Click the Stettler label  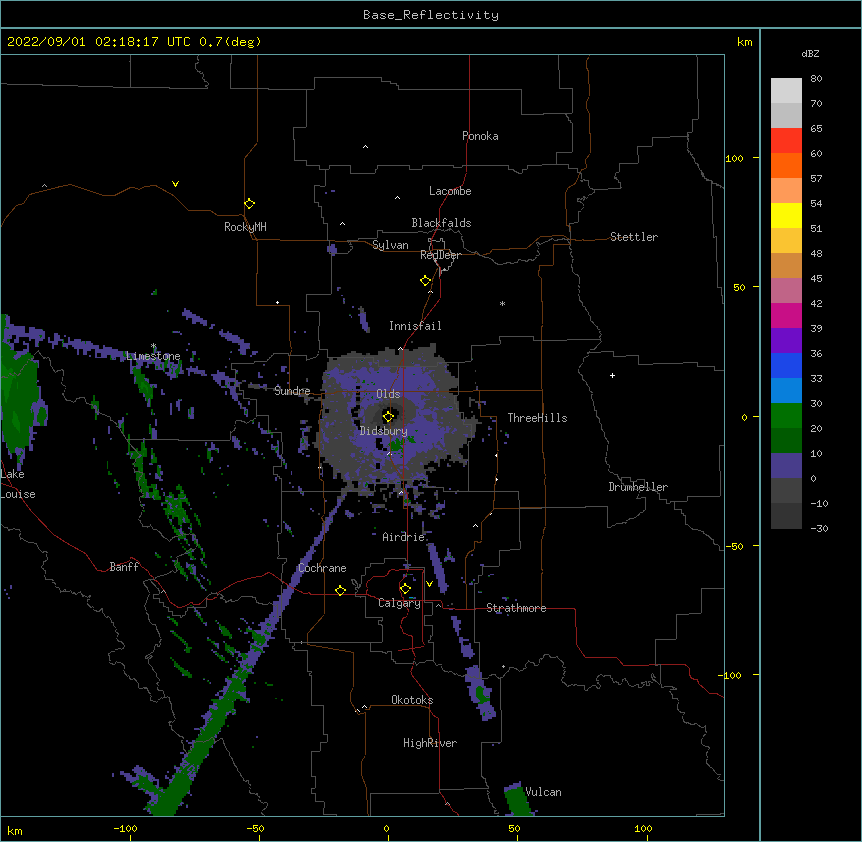coord(634,237)
